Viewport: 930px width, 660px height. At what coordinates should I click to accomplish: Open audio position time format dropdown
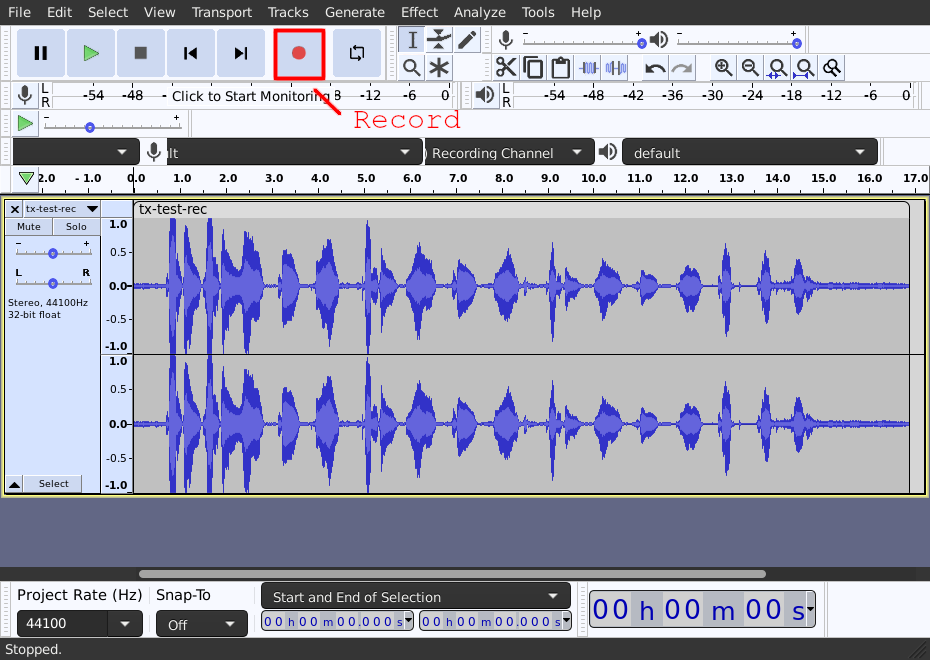pos(810,609)
